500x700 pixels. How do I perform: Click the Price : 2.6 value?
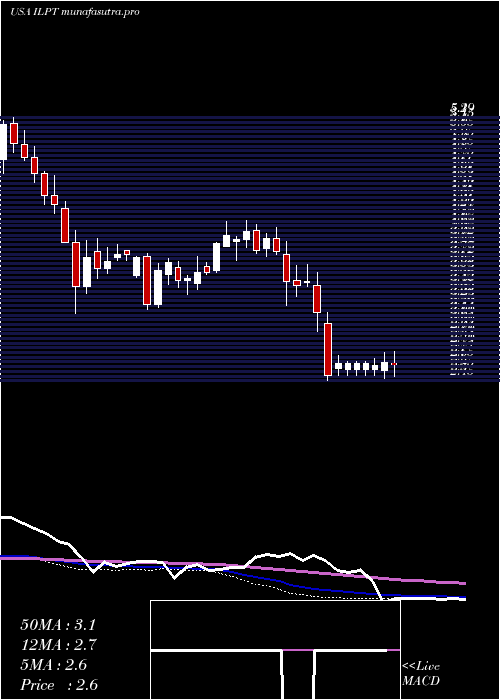[x=59, y=685]
